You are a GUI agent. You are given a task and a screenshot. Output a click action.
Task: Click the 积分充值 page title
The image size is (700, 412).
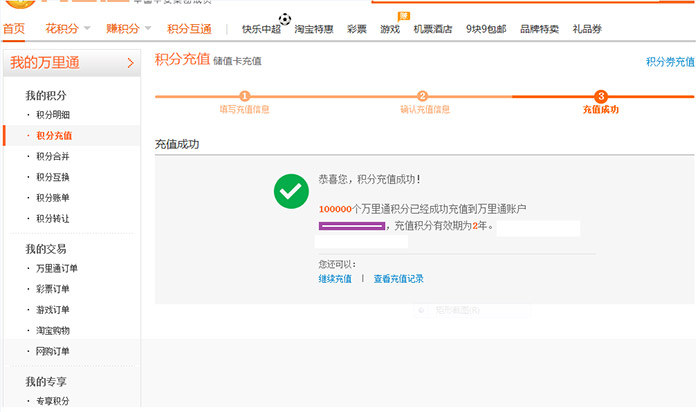coord(182,59)
